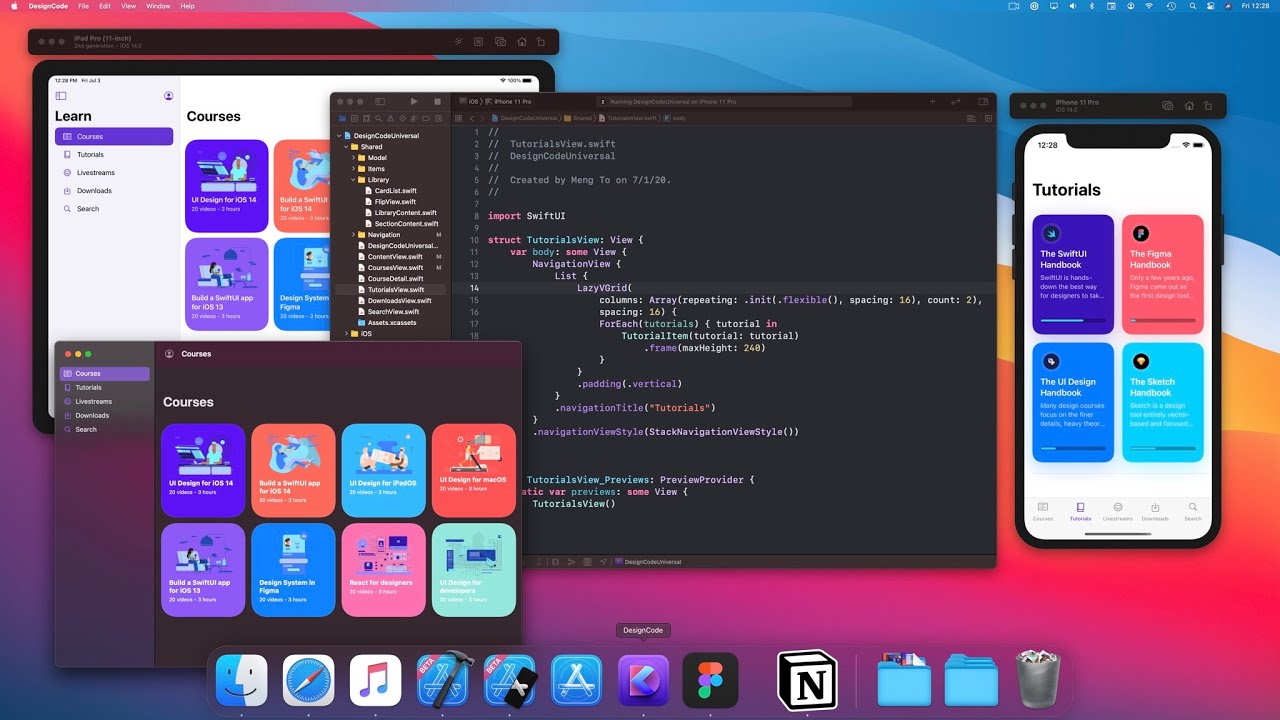Open the DesignCode app in Dock
This screenshot has width=1280, height=720.
(x=643, y=680)
